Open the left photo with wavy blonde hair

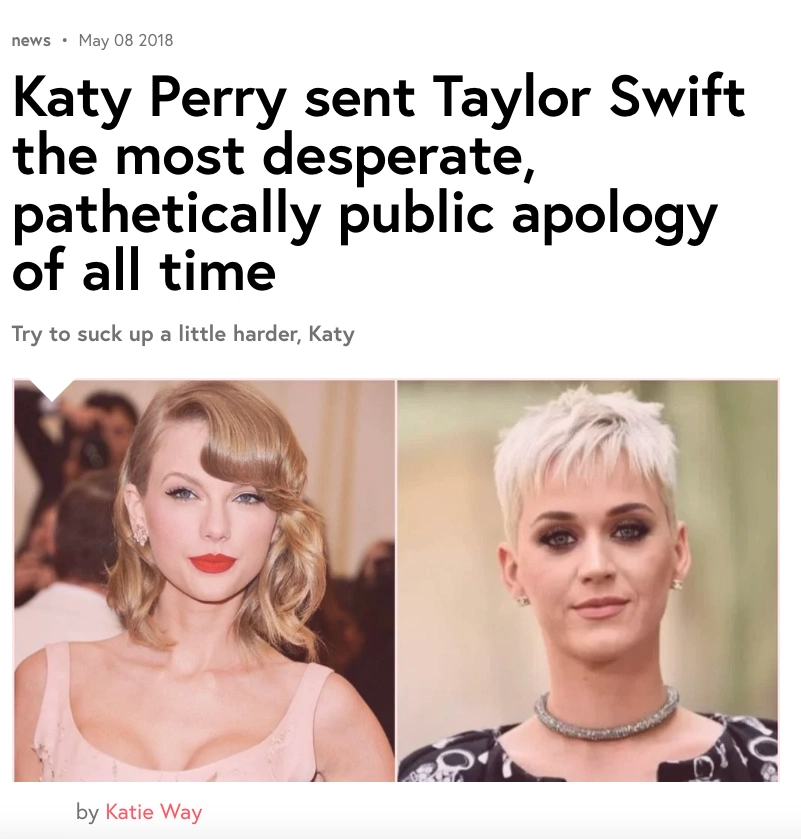click(x=204, y=581)
